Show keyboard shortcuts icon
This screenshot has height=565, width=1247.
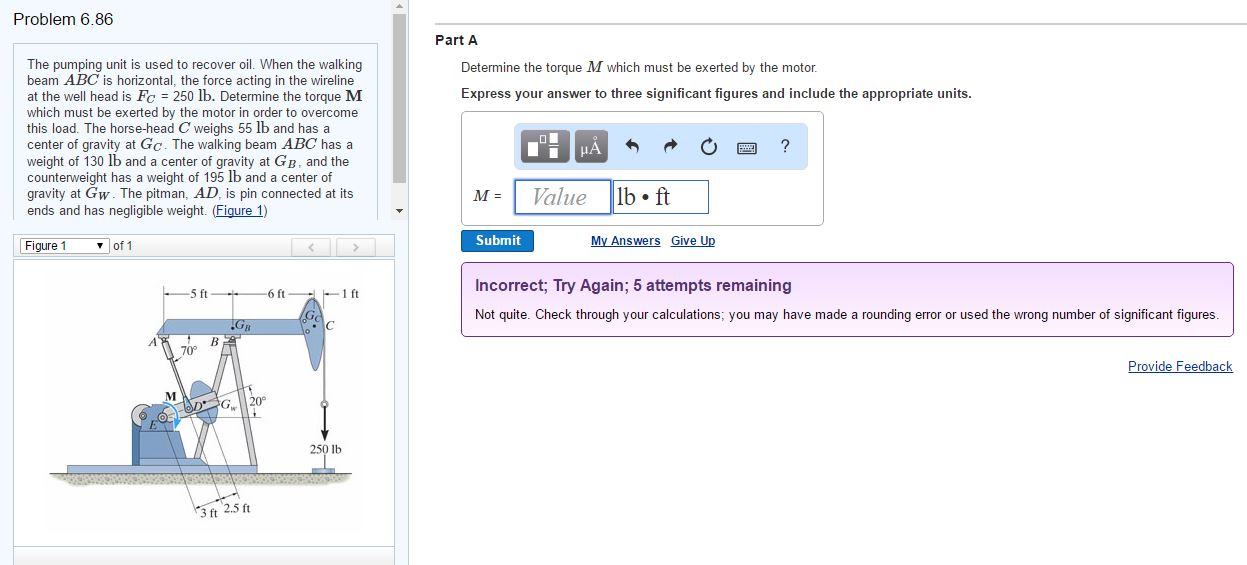coord(747,148)
